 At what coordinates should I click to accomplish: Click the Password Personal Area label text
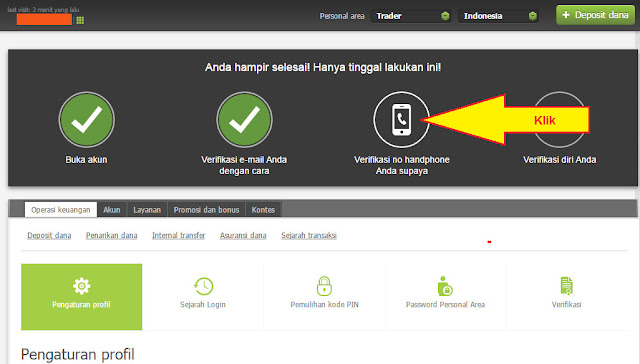coord(445,304)
